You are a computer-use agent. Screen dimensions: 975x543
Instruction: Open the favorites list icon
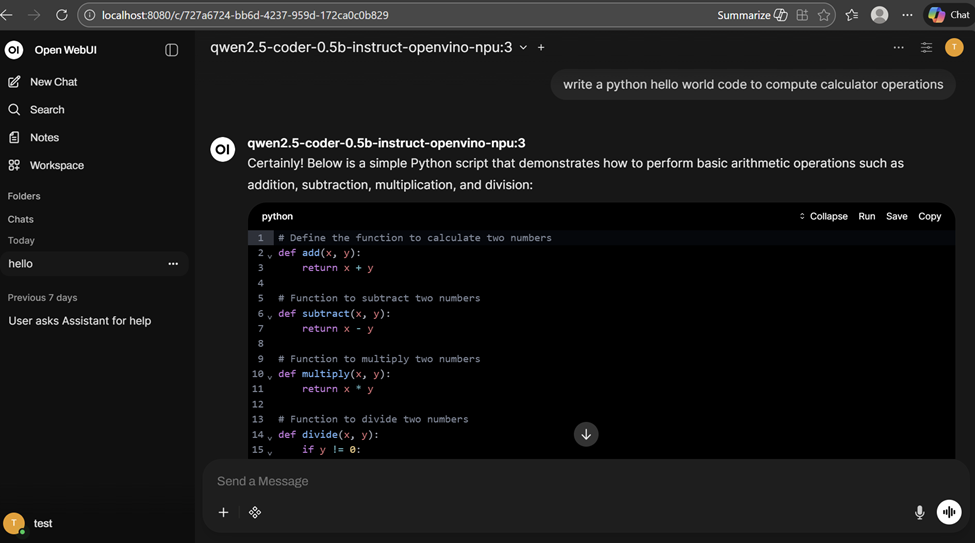click(852, 15)
